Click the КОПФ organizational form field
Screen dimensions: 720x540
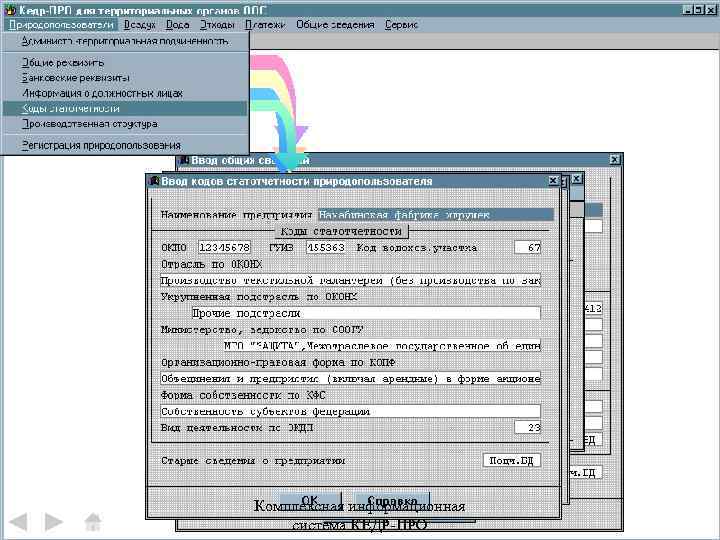coord(350,379)
